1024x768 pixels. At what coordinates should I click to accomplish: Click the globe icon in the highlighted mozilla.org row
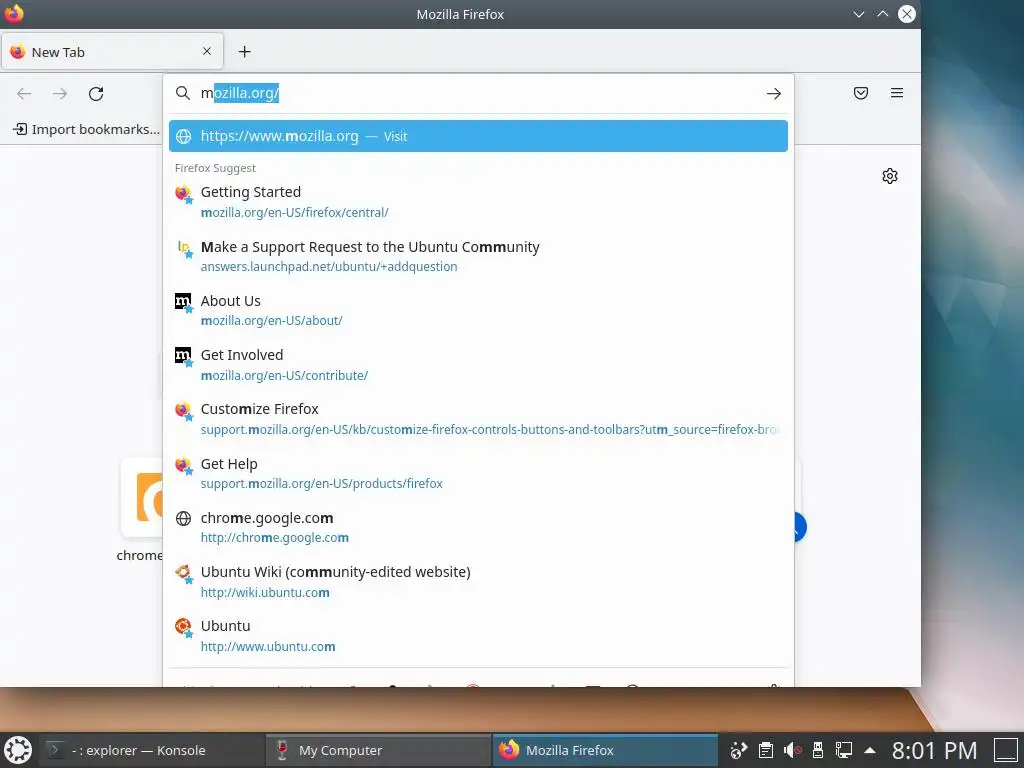click(184, 136)
